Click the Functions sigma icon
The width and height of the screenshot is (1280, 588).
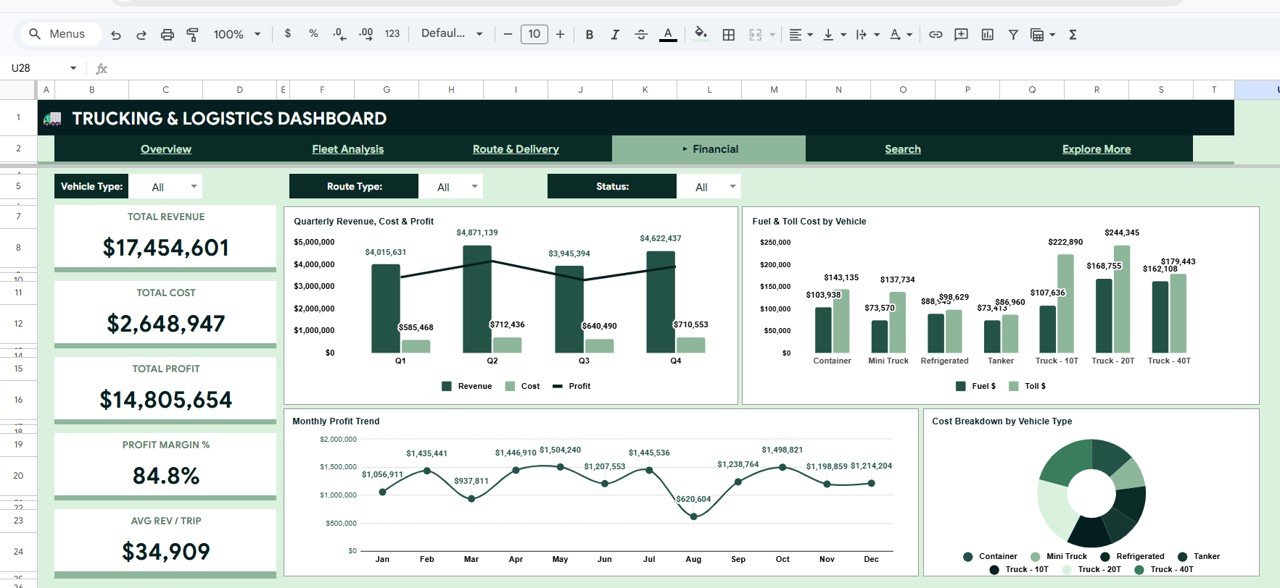coord(1071,33)
